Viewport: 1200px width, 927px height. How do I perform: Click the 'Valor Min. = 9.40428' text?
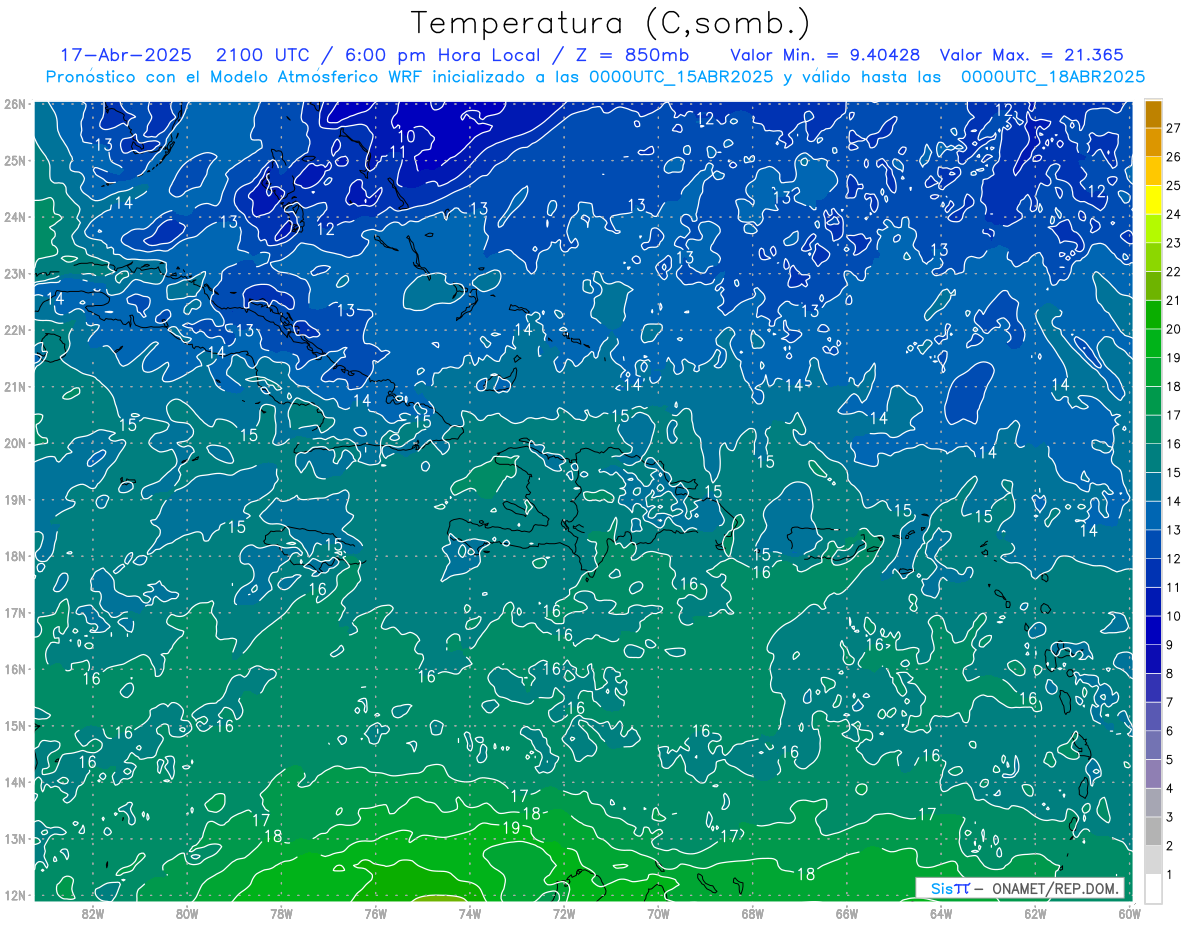tap(826, 55)
